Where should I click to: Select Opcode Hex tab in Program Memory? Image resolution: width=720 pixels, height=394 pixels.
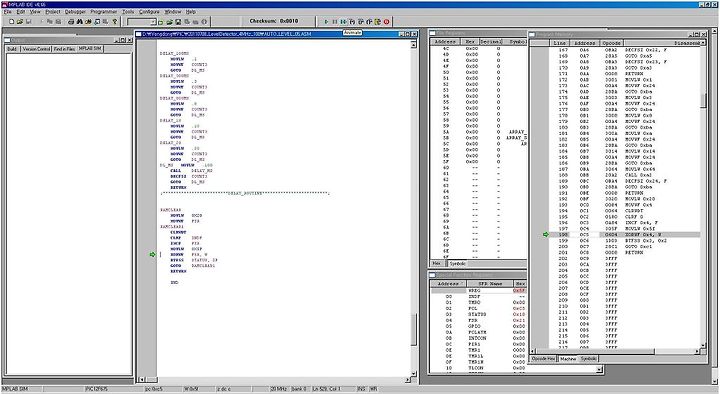coord(544,359)
